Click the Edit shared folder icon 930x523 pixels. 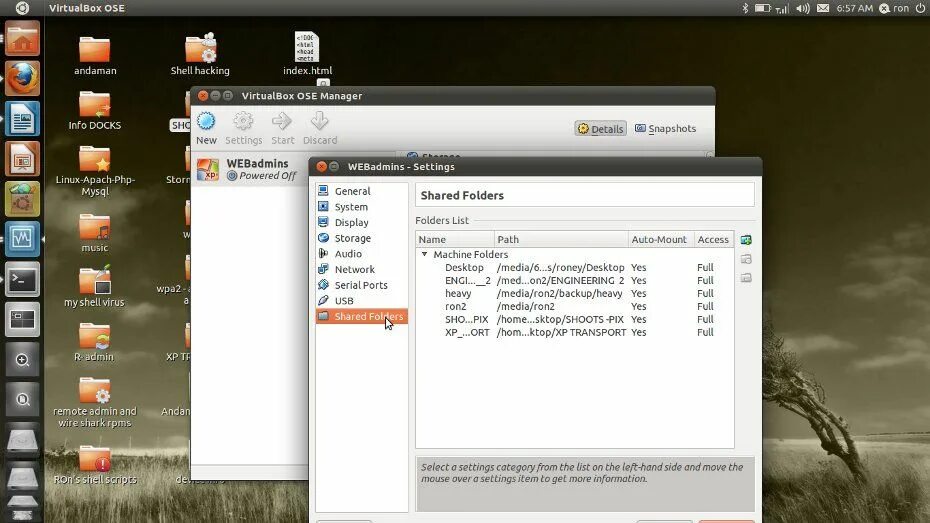[x=746, y=259]
